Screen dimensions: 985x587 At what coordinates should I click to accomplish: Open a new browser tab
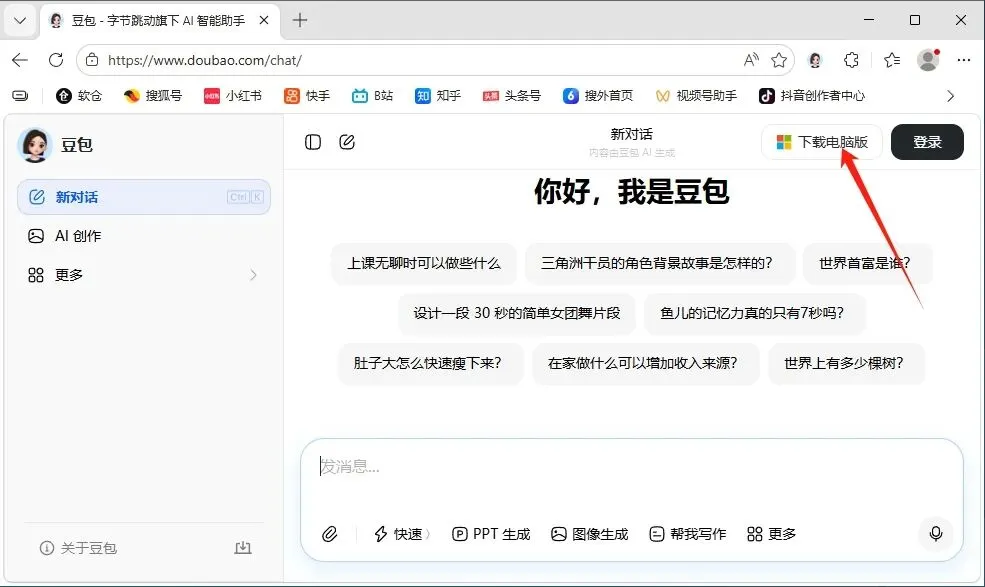(300, 20)
